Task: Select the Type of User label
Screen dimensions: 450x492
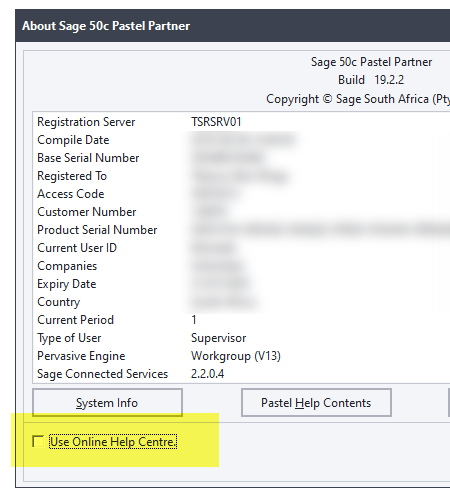Action: (69, 338)
